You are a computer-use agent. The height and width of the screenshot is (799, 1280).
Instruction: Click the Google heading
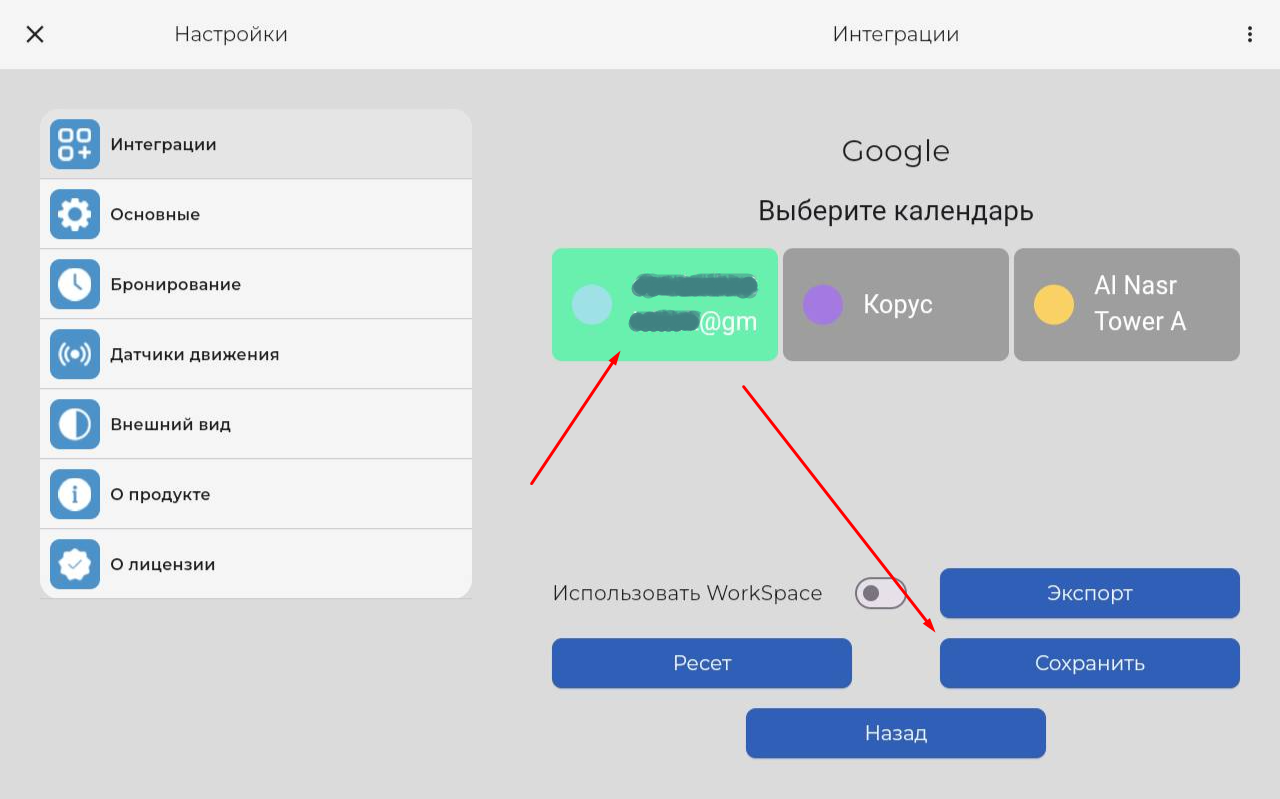896,151
